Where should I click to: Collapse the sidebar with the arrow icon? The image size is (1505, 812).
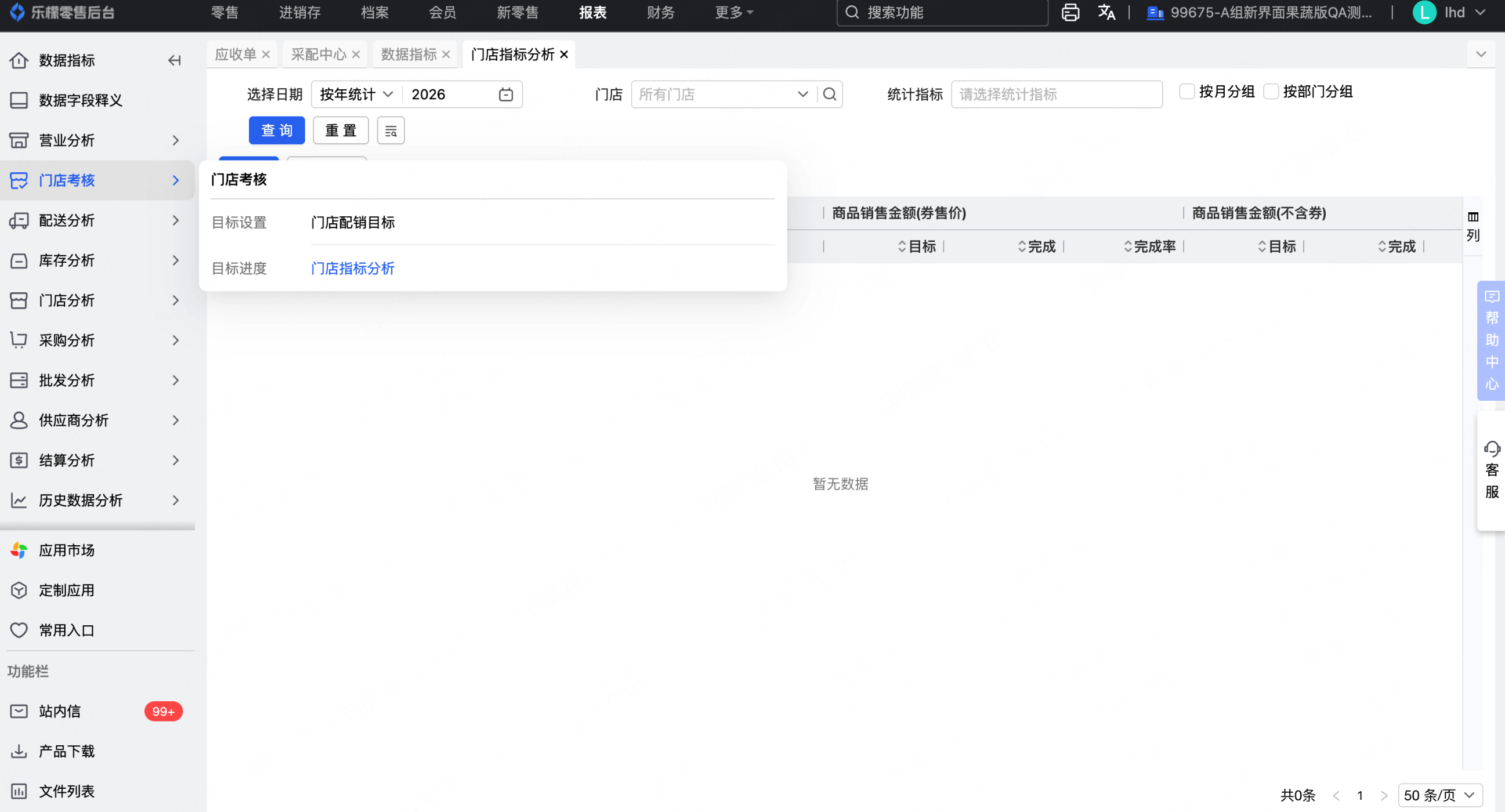(174, 60)
